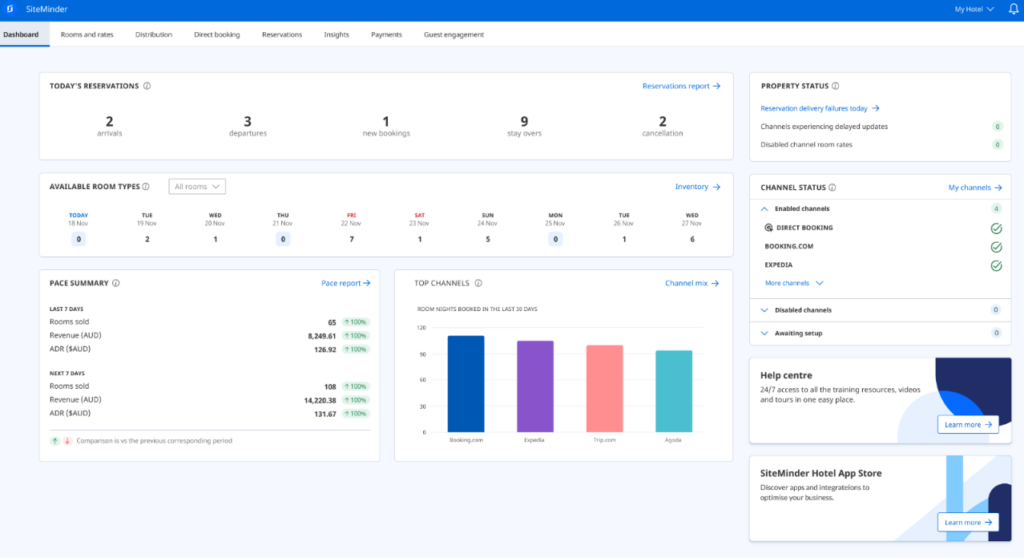1024x558 pixels.
Task: Expand More channels list
Action: pyautogui.click(x=793, y=283)
